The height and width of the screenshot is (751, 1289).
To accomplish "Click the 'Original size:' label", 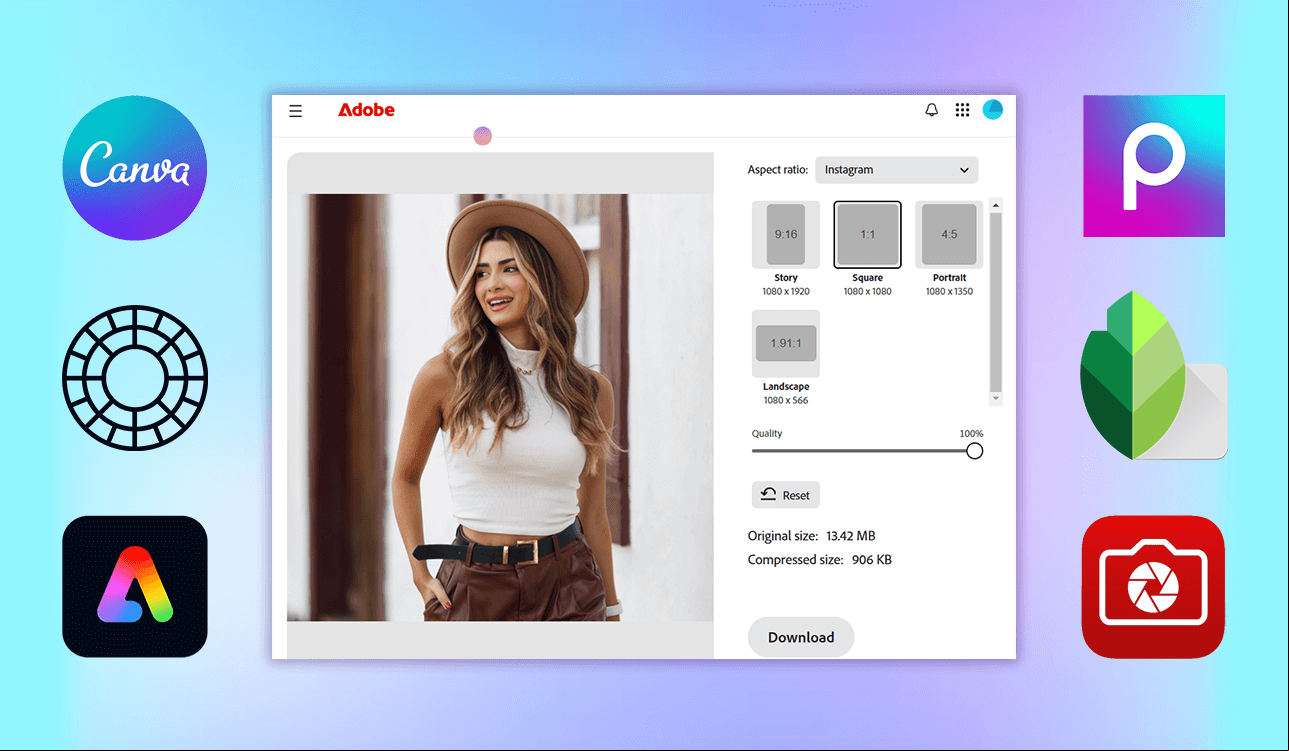I will click(x=783, y=536).
